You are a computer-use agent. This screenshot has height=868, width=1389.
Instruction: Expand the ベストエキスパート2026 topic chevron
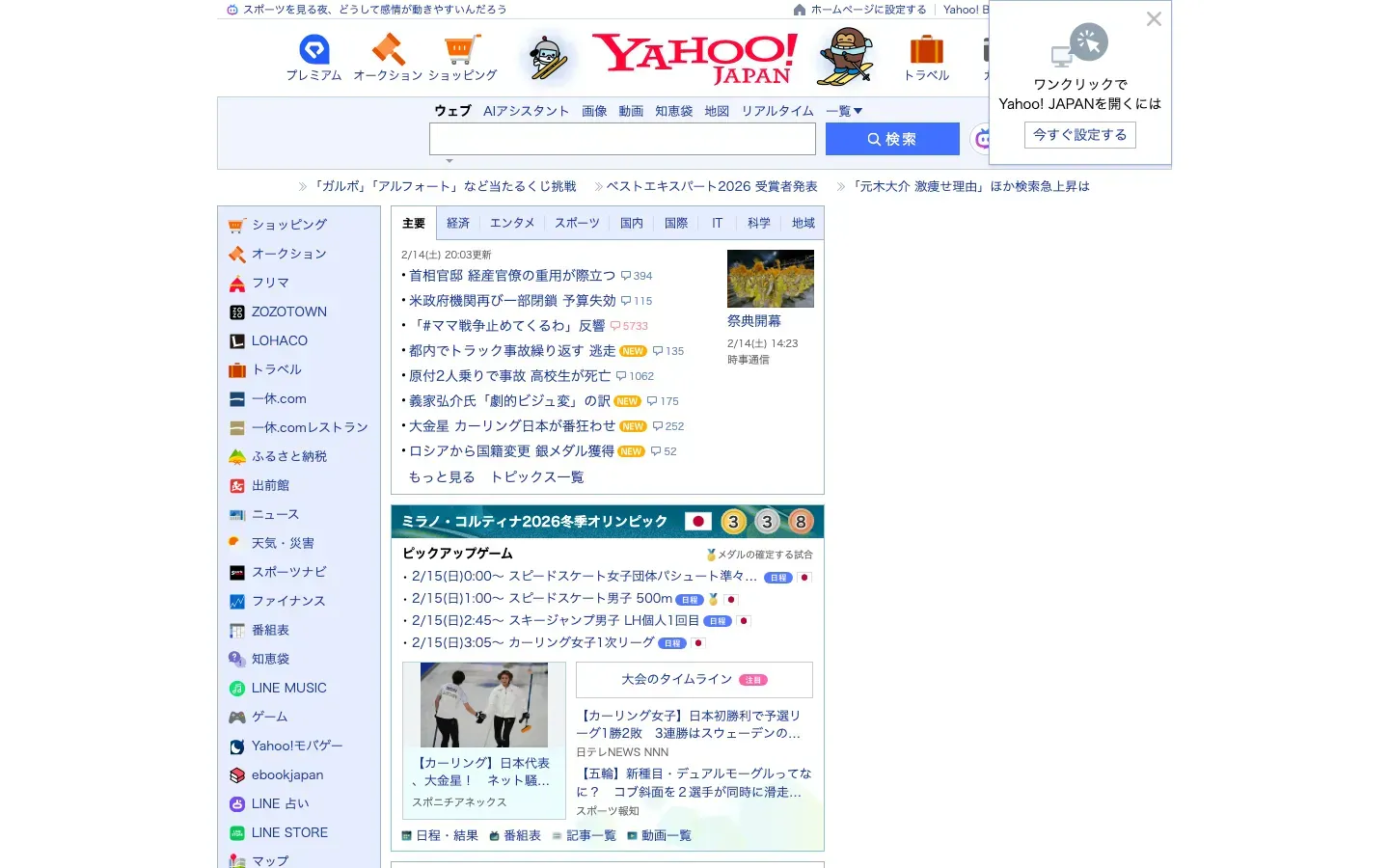[x=598, y=185]
